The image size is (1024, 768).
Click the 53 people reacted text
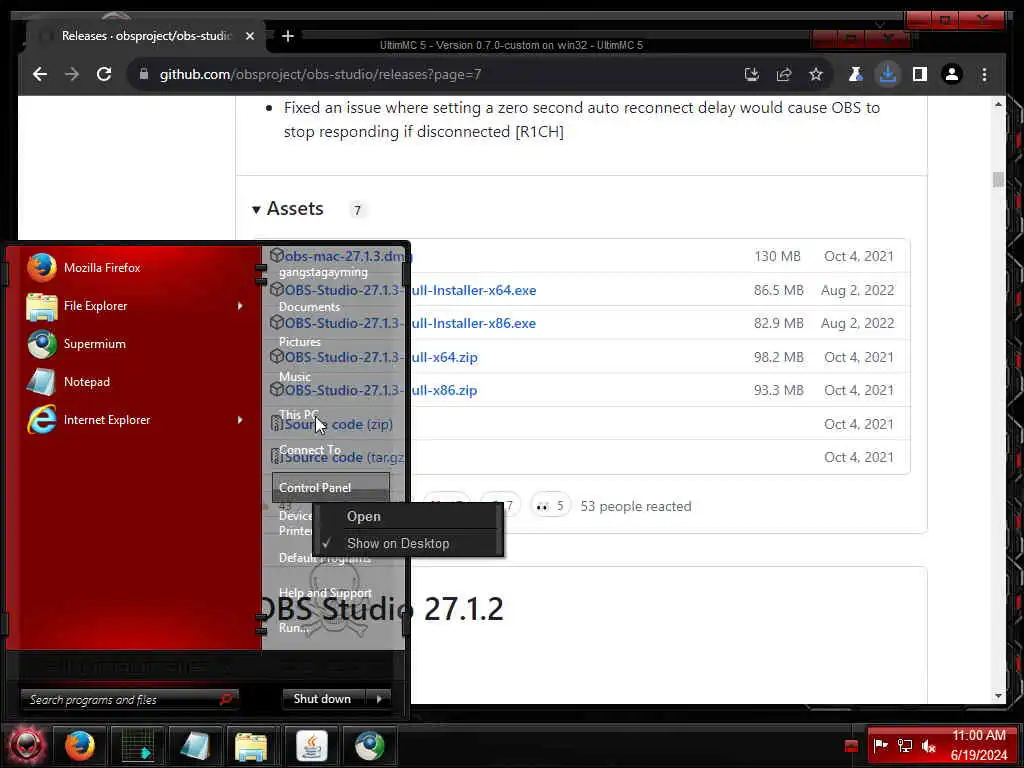[635, 506]
